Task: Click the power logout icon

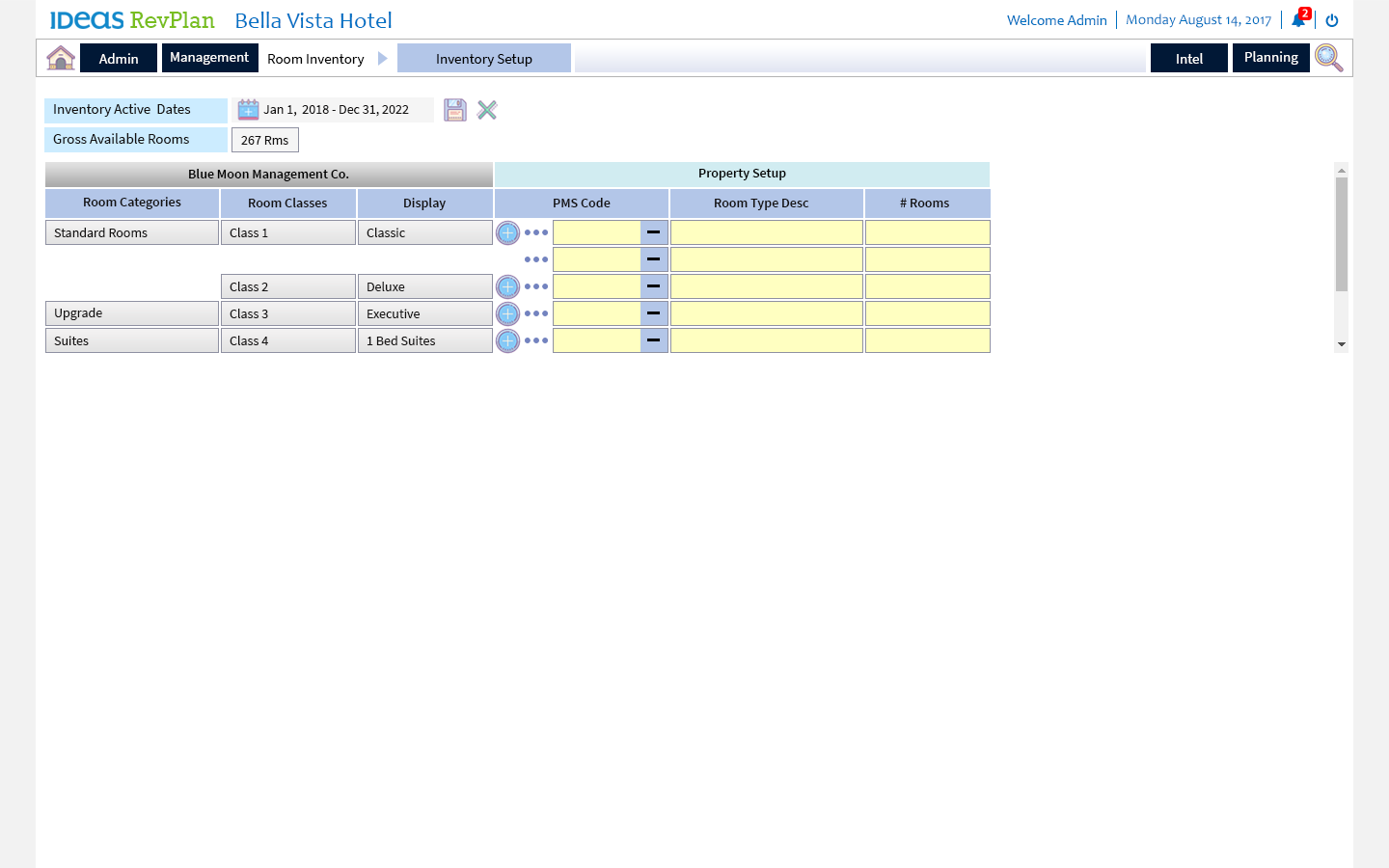Action: pos(1332,20)
